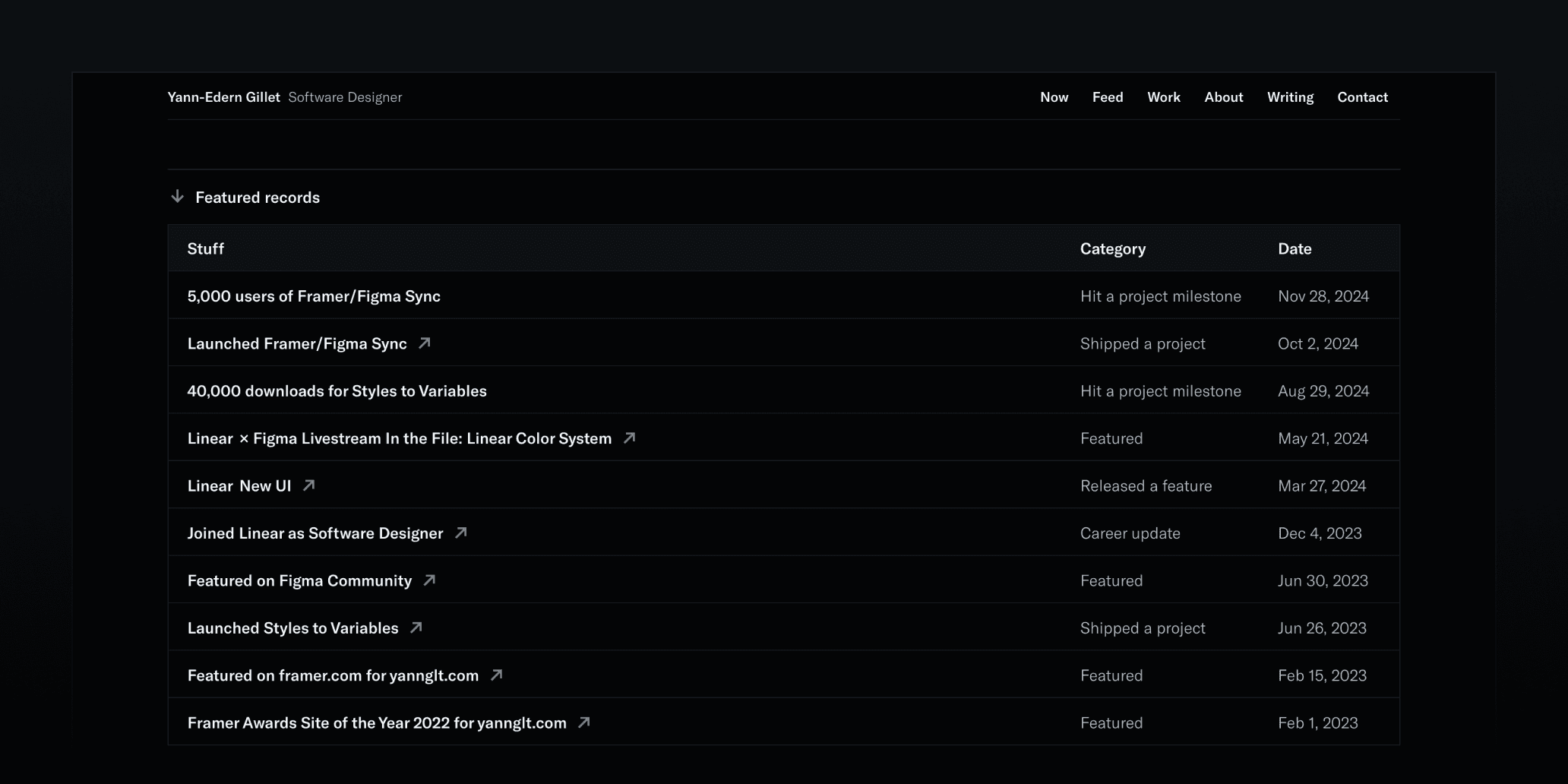Image resolution: width=1568 pixels, height=784 pixels.
Task: Open the Contact nav link
Action: click(x=1363, y=97)
